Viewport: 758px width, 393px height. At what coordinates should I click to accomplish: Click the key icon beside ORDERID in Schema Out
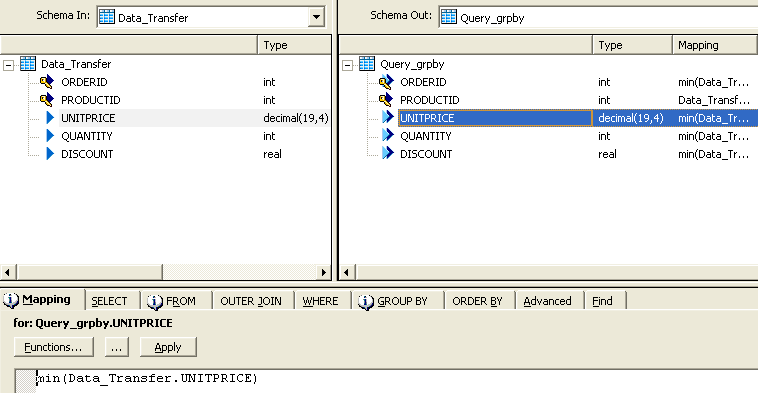click(x=386, y=82)
